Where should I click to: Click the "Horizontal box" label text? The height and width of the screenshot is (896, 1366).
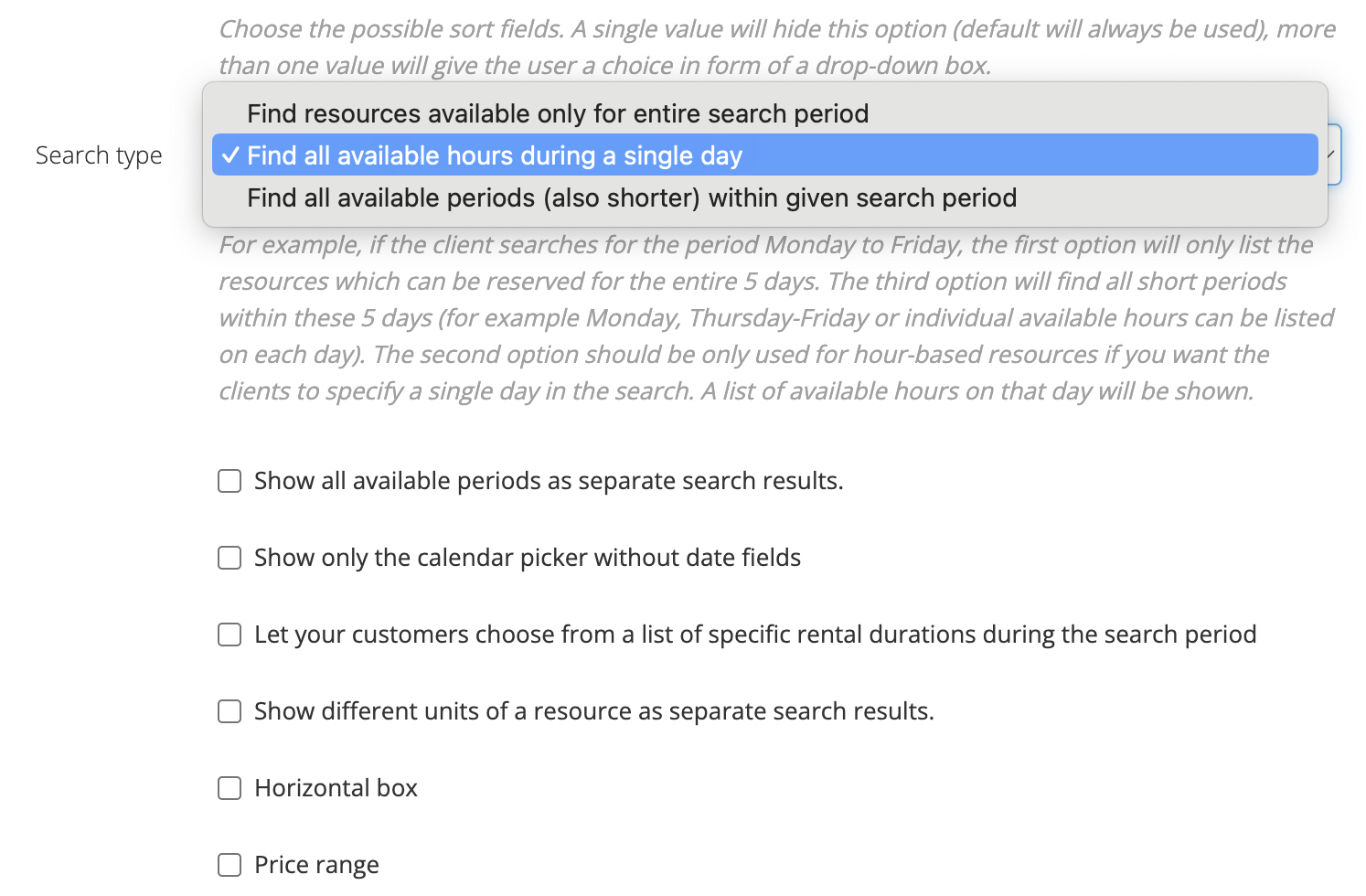point(336,788)
